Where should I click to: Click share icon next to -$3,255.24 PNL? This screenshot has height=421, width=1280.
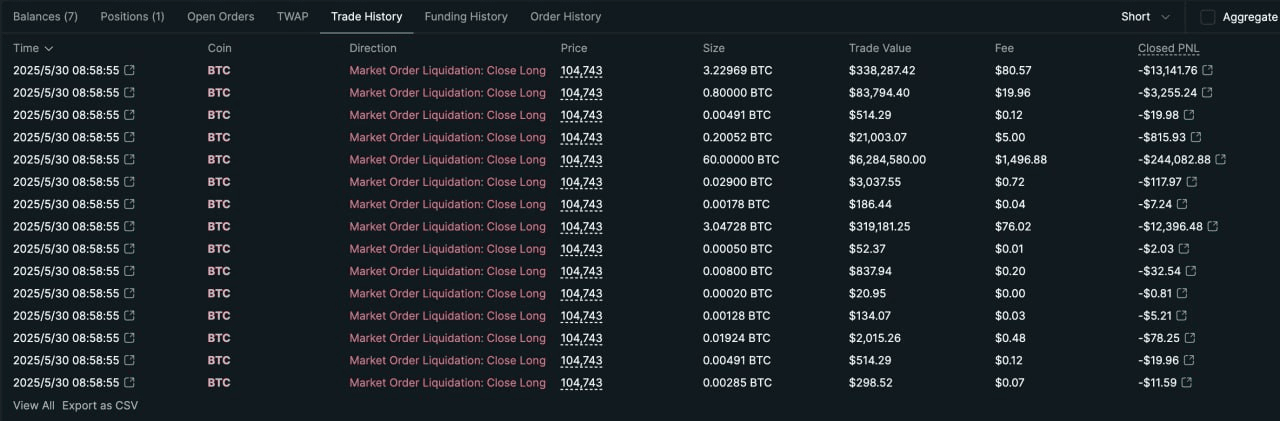1208,93
